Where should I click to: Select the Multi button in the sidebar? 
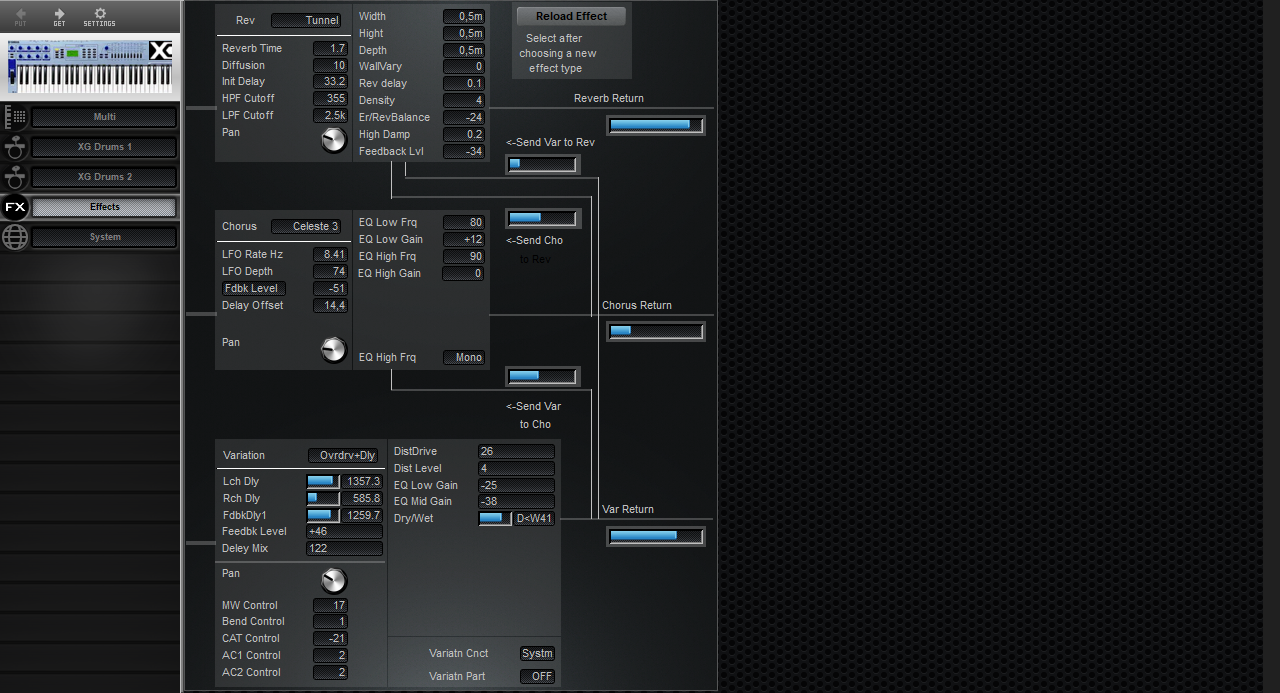point(104,116)
